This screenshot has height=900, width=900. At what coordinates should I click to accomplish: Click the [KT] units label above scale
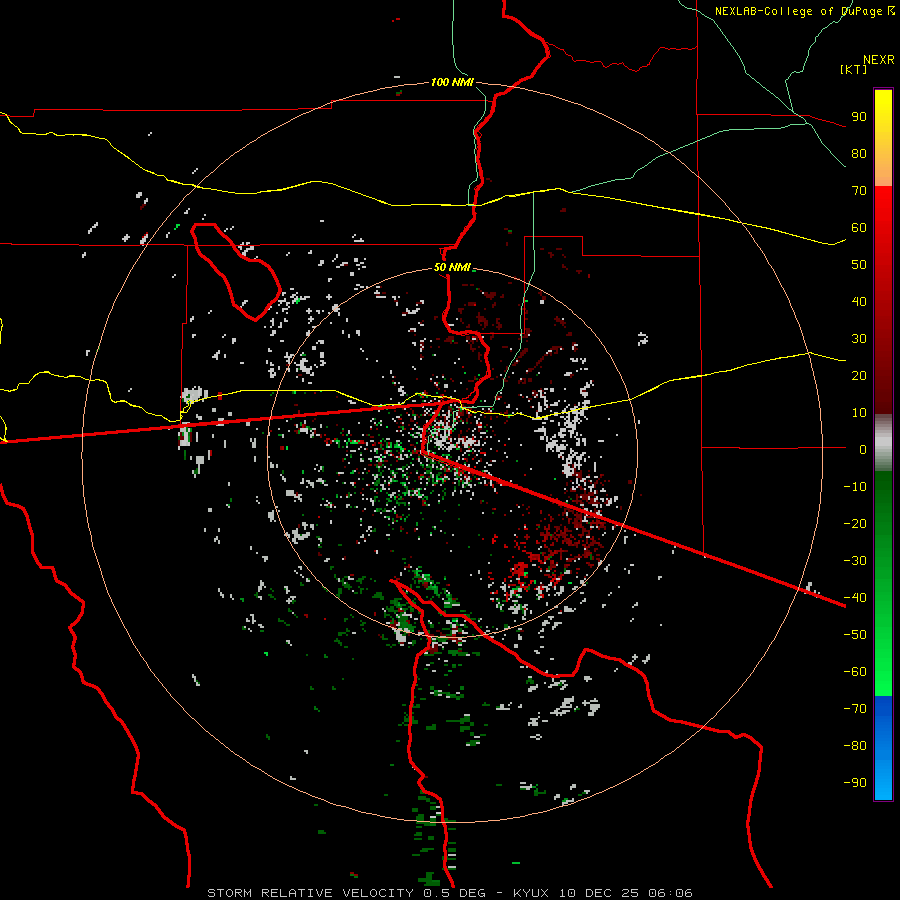(x=853, y=69)
